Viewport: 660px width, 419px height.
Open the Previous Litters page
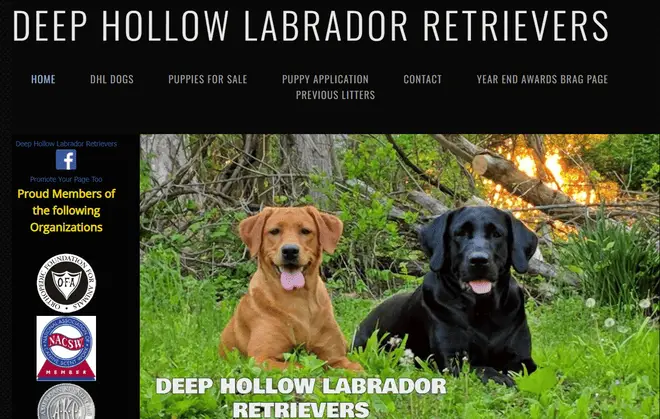[335, 95]
